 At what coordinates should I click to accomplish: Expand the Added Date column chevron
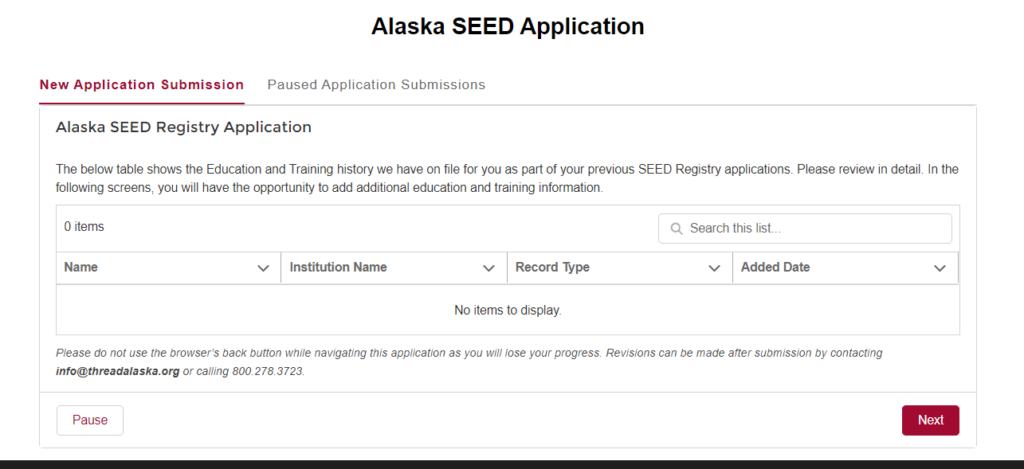(940, 268)
